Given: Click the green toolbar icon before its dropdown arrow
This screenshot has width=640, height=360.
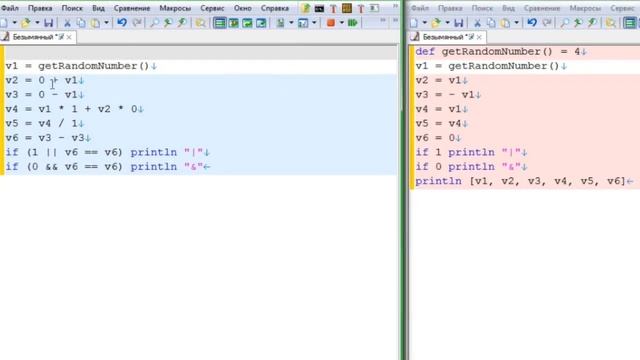Looking at the screenshot, I should tap(280, 23).
